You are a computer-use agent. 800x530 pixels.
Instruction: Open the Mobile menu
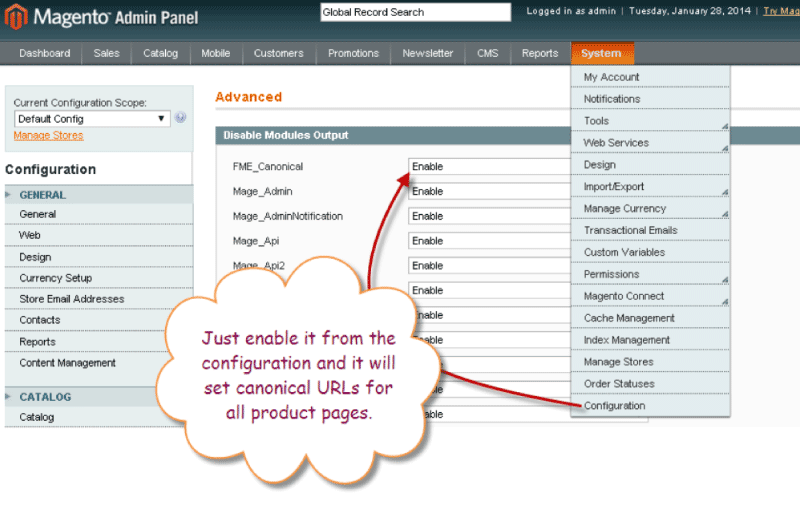pyautogui.click(x=215, y=53)
